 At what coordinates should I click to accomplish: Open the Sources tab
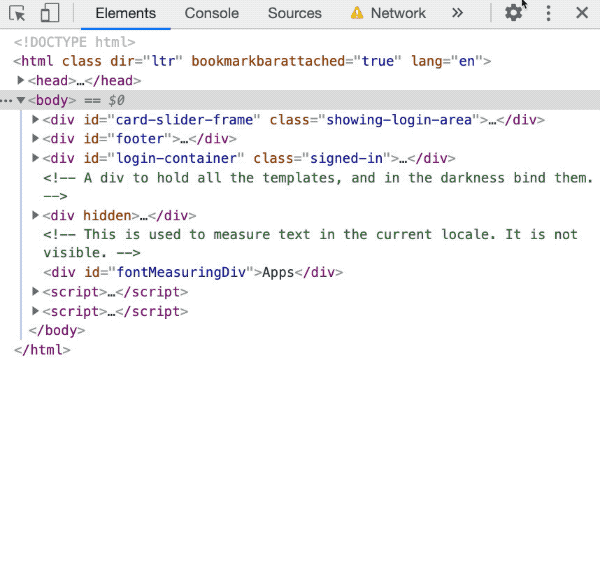pyautogui.click(x=294, y=13)
